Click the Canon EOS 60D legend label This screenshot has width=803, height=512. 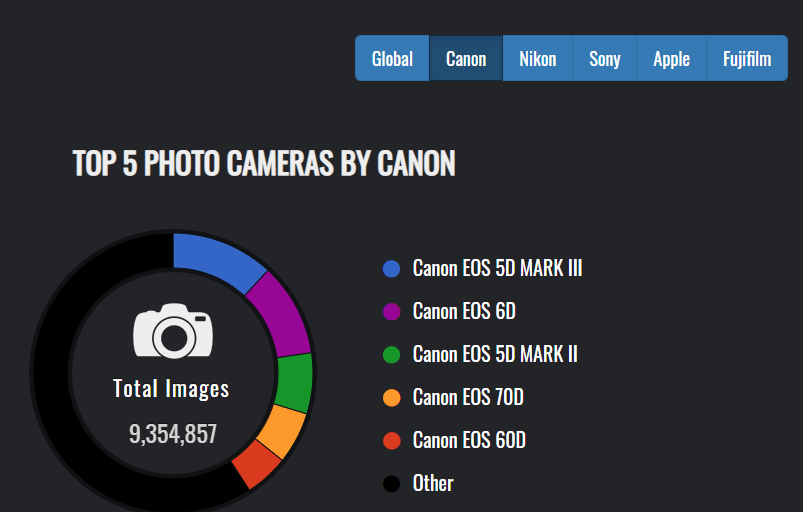(469, 440)
